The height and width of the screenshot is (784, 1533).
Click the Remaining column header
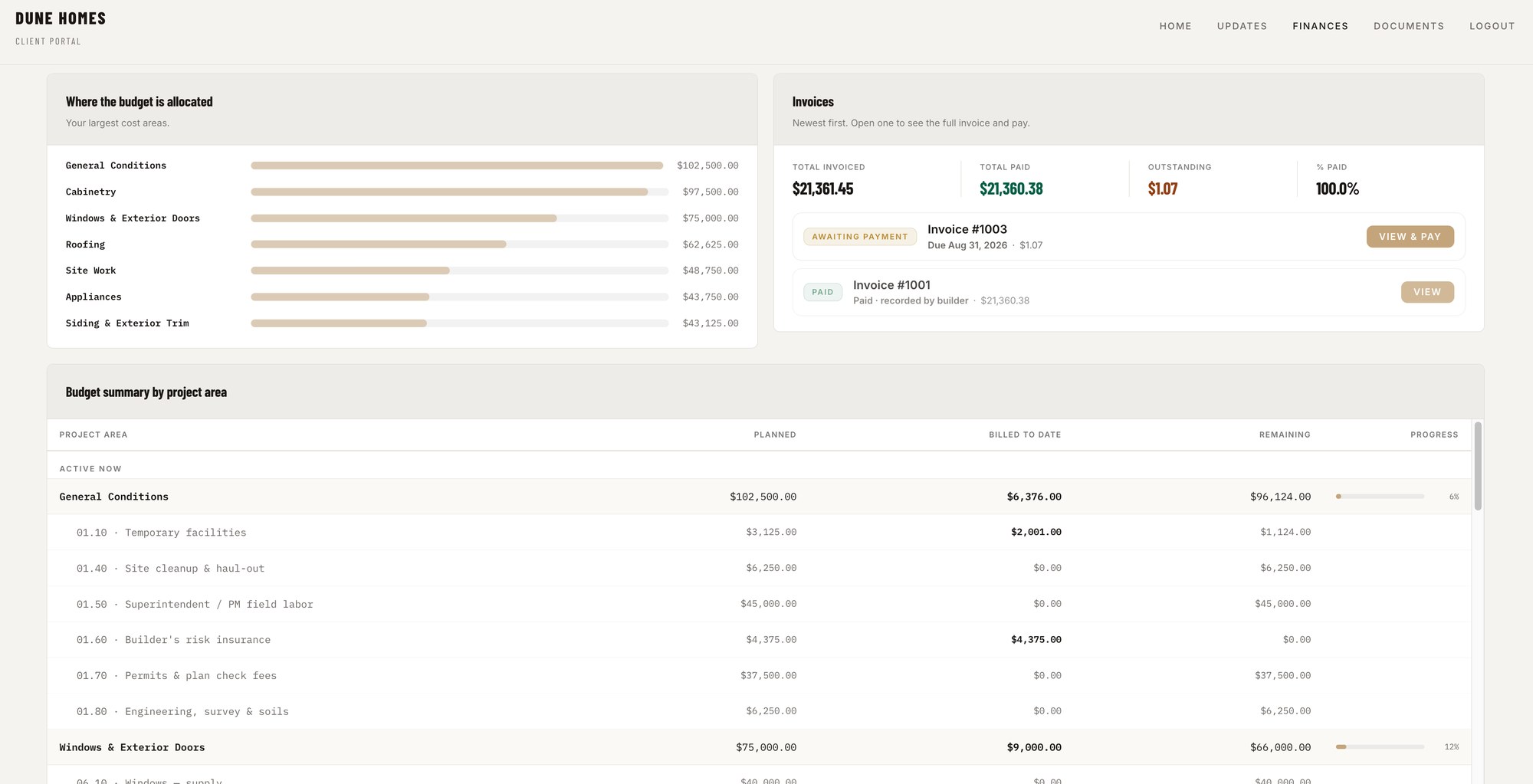tap(1285, 435)
